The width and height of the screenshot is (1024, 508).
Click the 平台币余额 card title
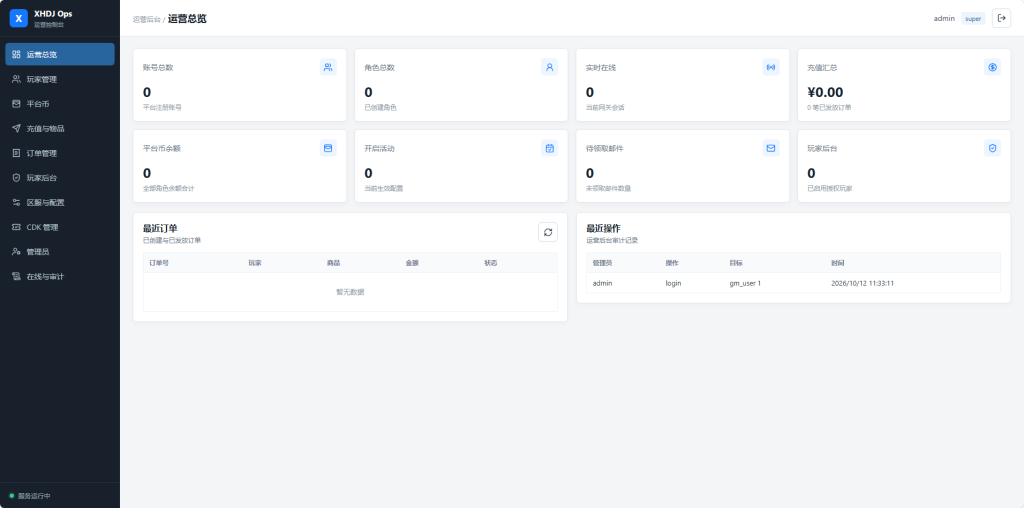161,148
